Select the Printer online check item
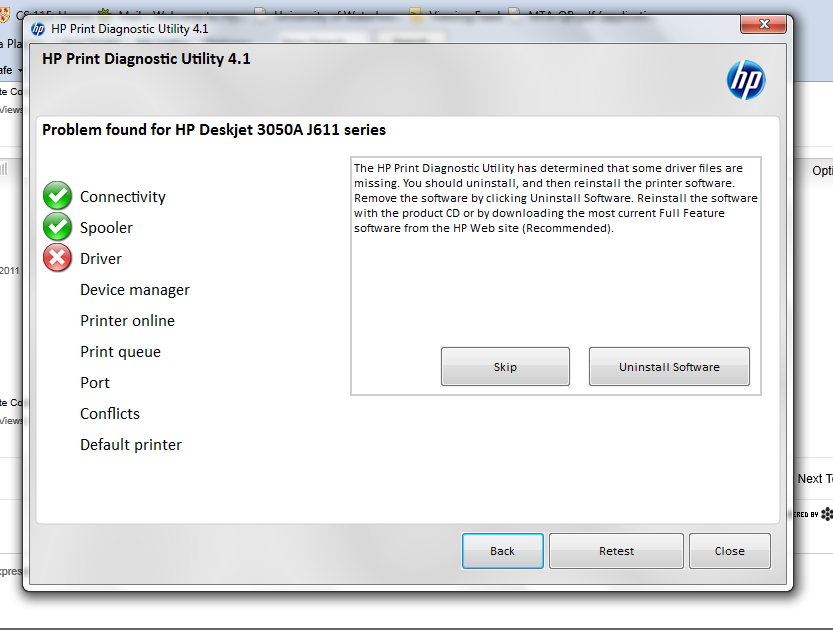The width and height of the screenshot is (833, 633). click(x=127, y=320)
